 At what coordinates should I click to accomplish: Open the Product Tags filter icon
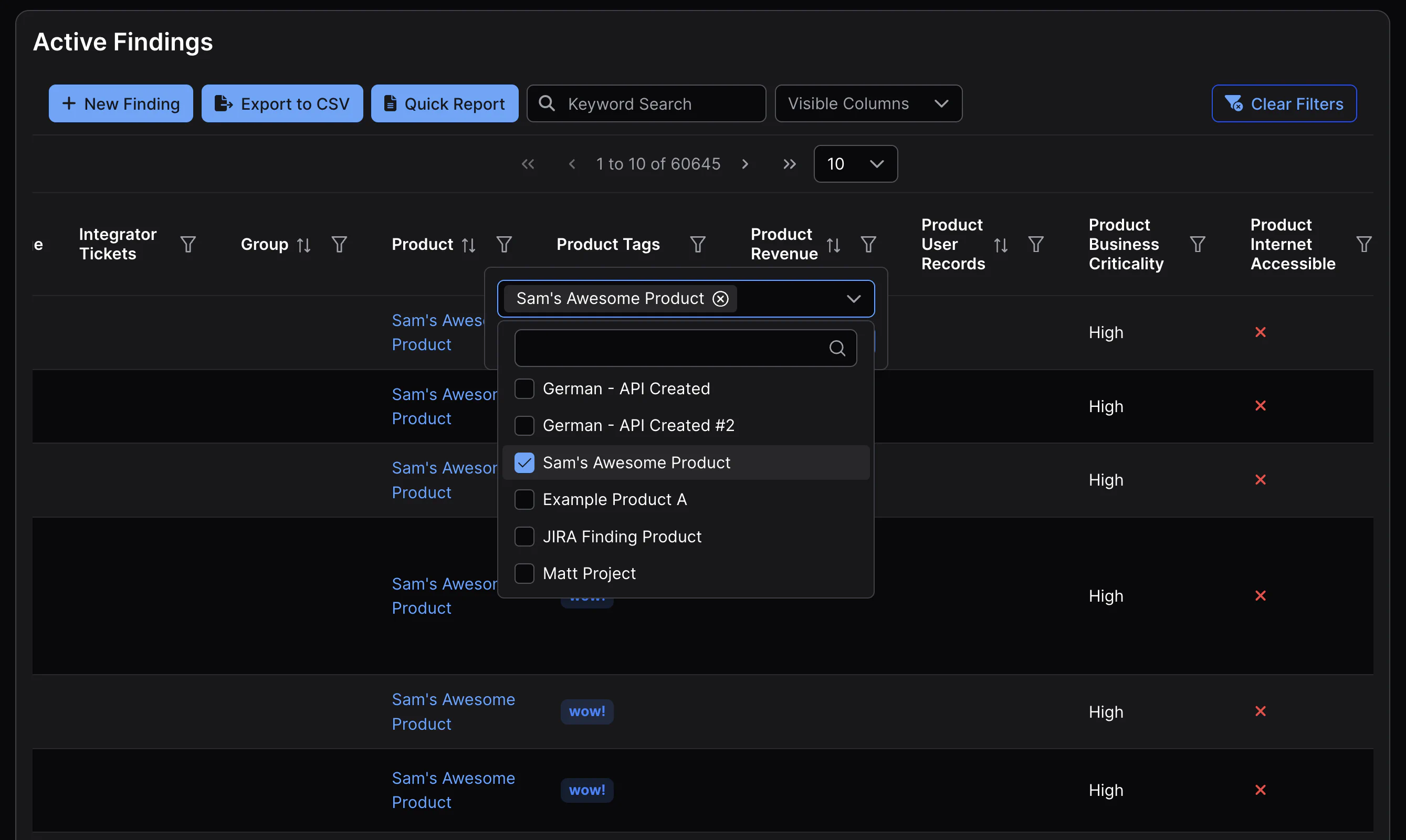click(697, 245)
